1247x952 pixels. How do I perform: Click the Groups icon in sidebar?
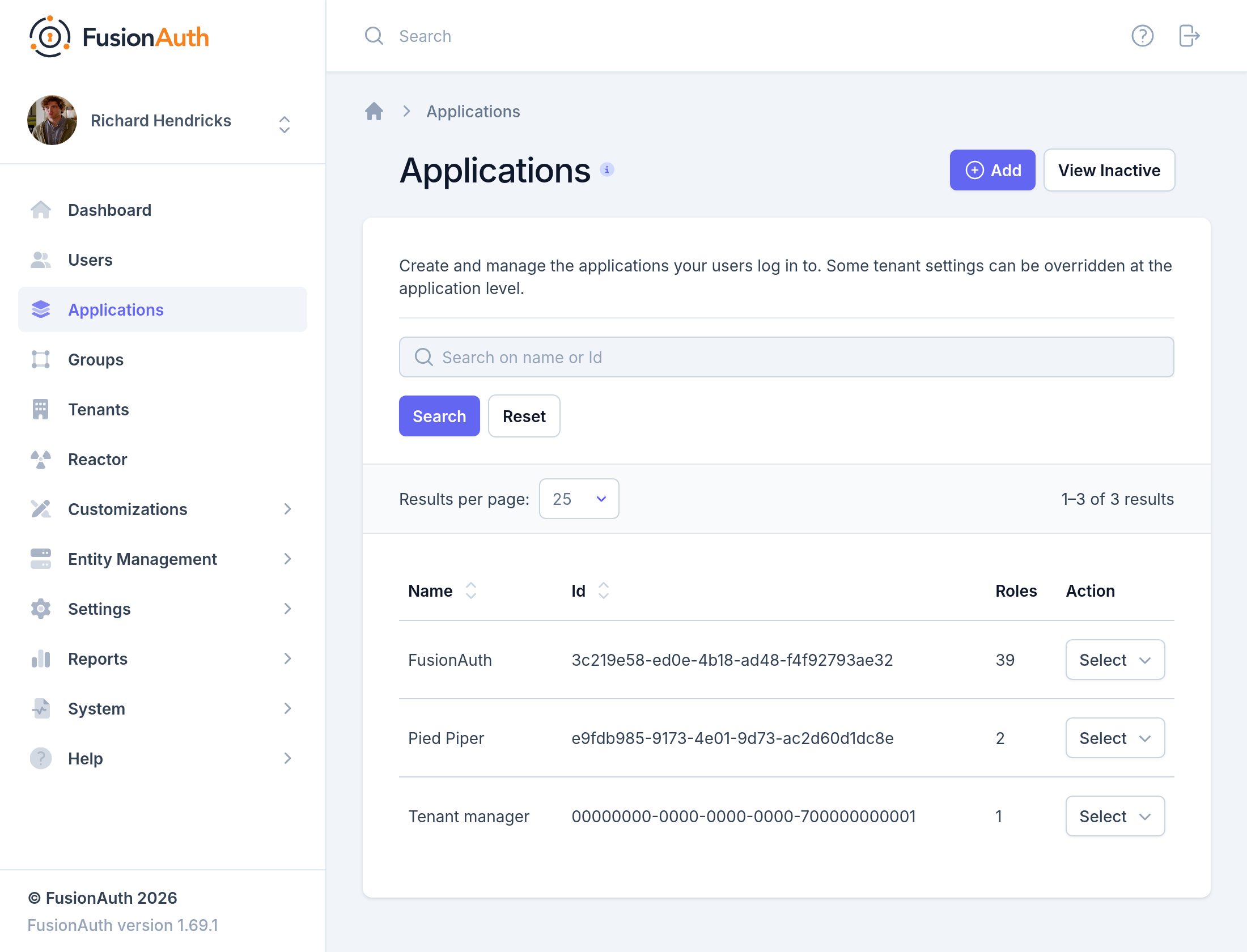(x=41, y=359)
